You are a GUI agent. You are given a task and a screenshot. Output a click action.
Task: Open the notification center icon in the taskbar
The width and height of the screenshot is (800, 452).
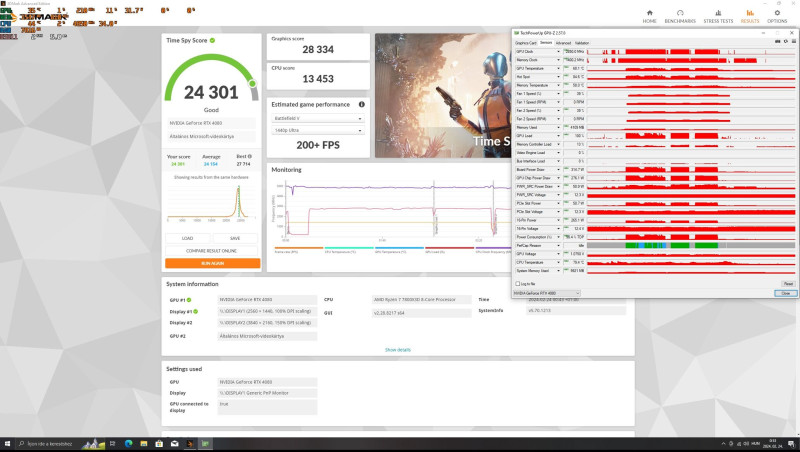click(791, 444)
